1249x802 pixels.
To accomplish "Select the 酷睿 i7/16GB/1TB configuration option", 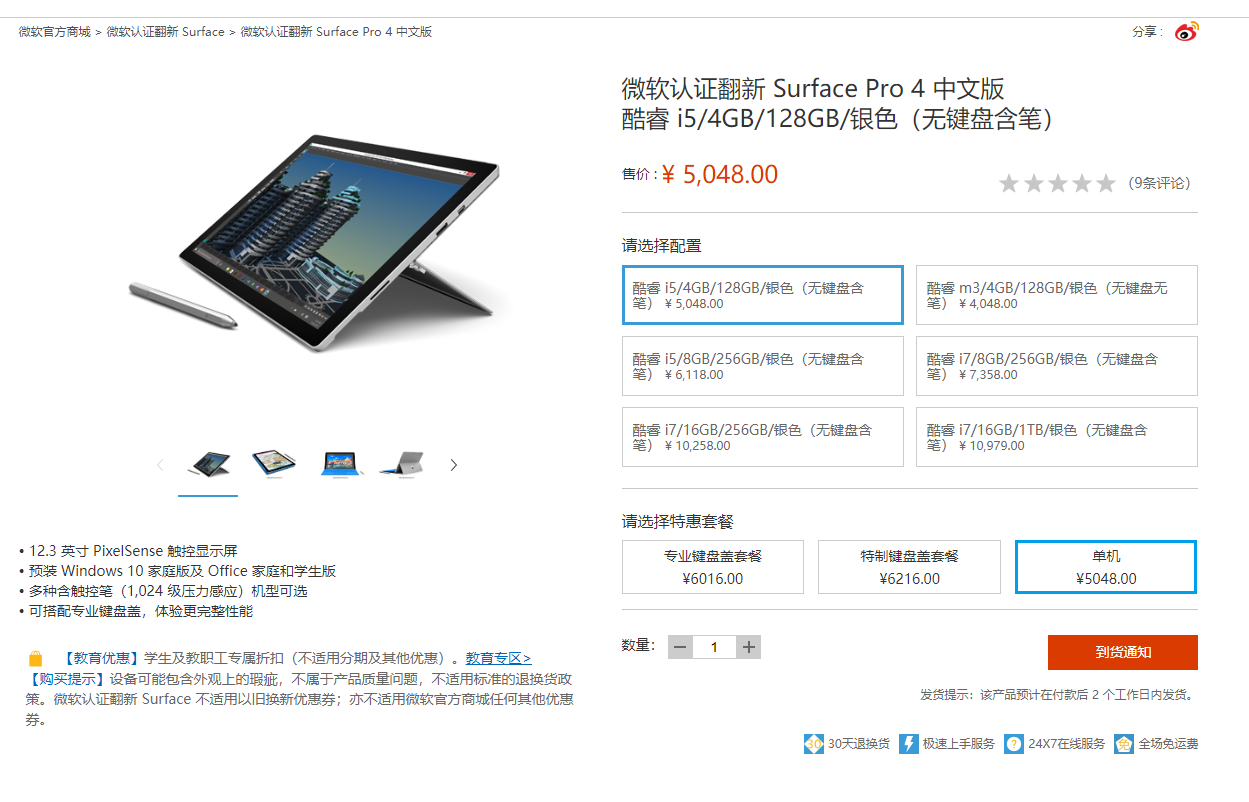I will [1056, 437].
